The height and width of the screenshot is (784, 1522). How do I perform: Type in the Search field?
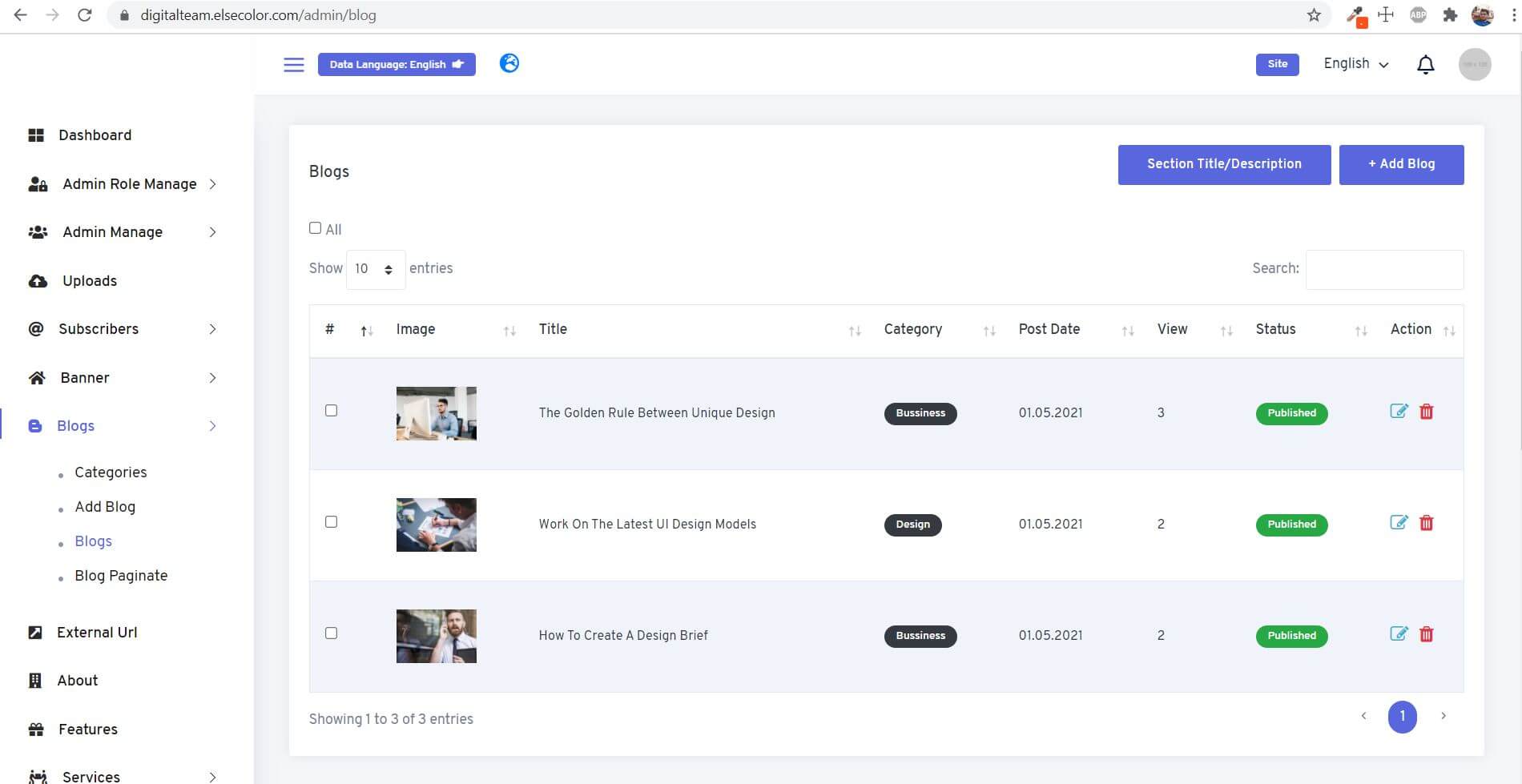(1383, 269)
